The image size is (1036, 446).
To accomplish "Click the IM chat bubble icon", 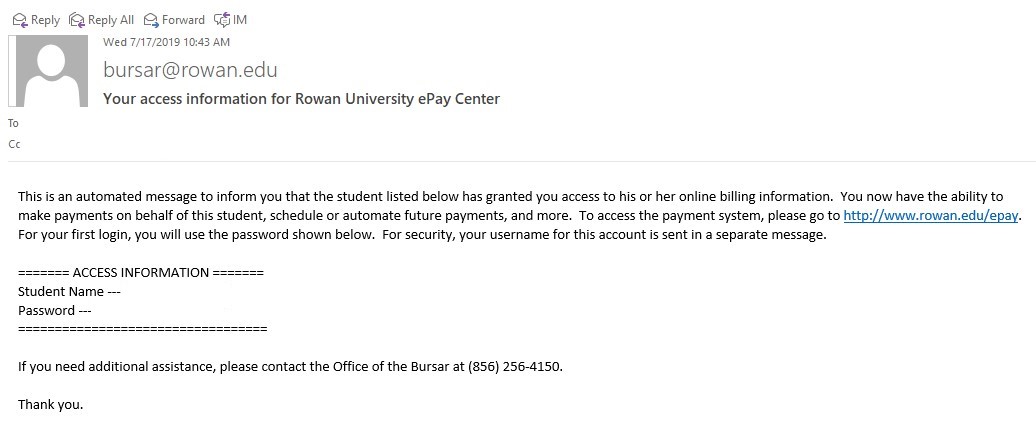I will click(222, 19).
